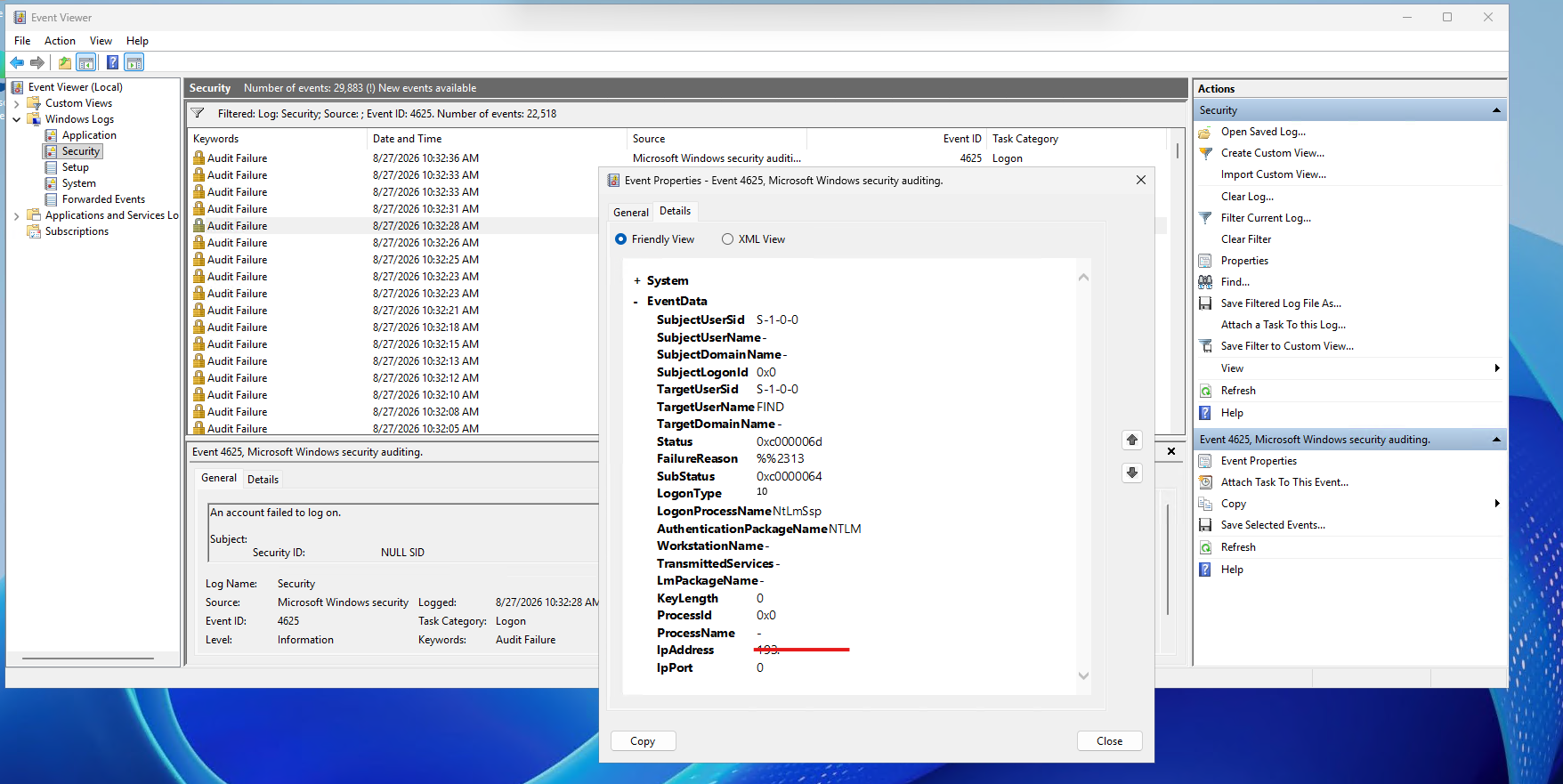Collapse the Event 4625 actions section header

(x=1496, y=440)
